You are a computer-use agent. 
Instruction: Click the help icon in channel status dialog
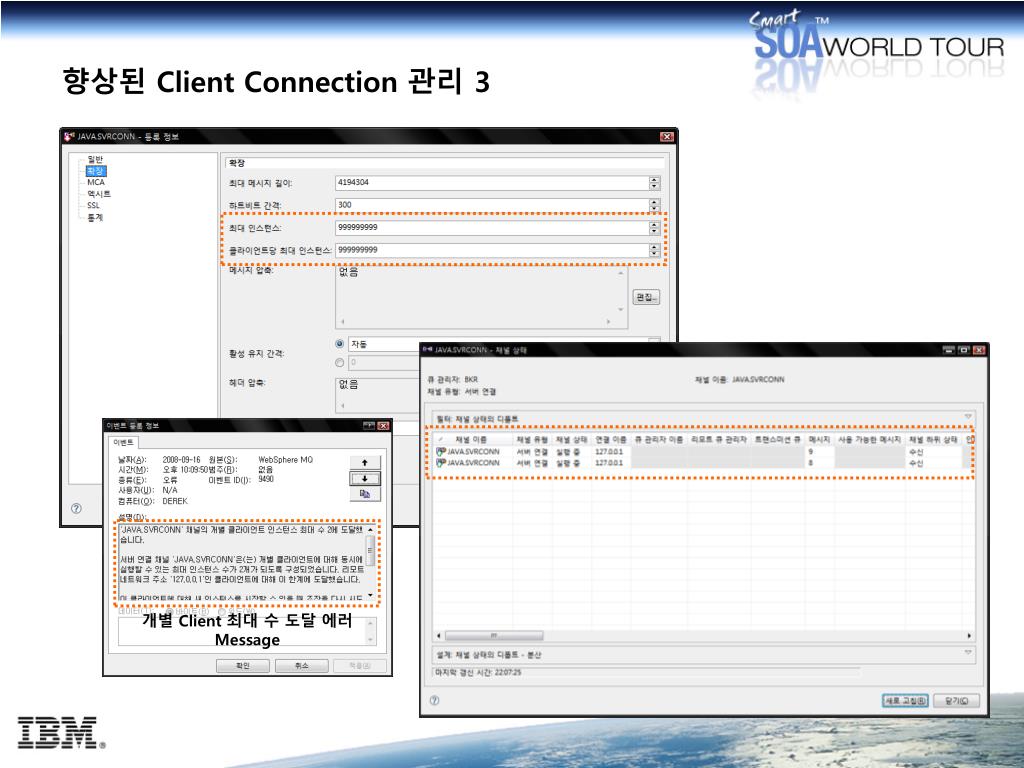[x=434, y=700]
